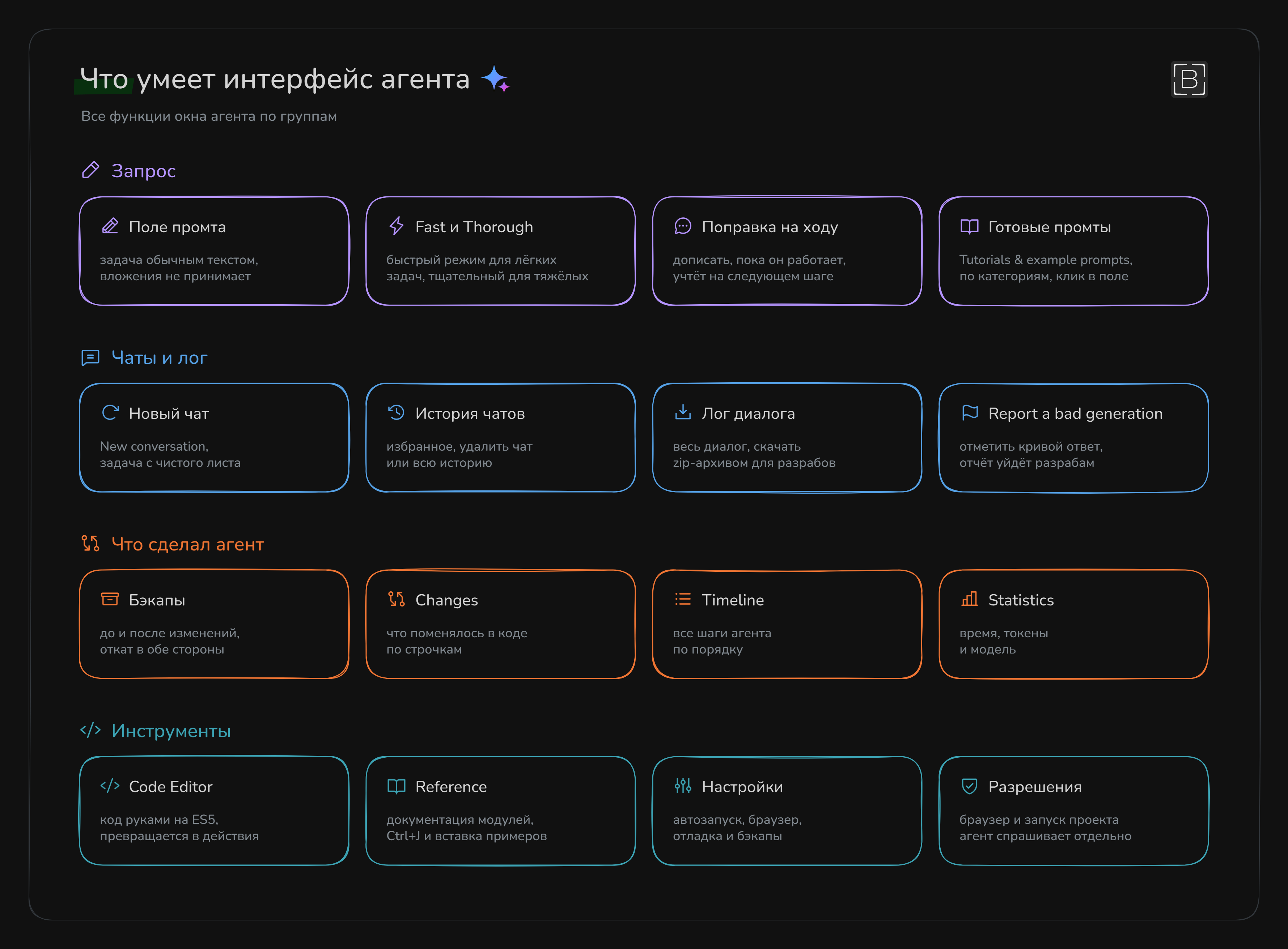Click the archive box icon beside Бэкапы
The height and width of the screenshot is (949, 1288).
(x=110, y=599)
